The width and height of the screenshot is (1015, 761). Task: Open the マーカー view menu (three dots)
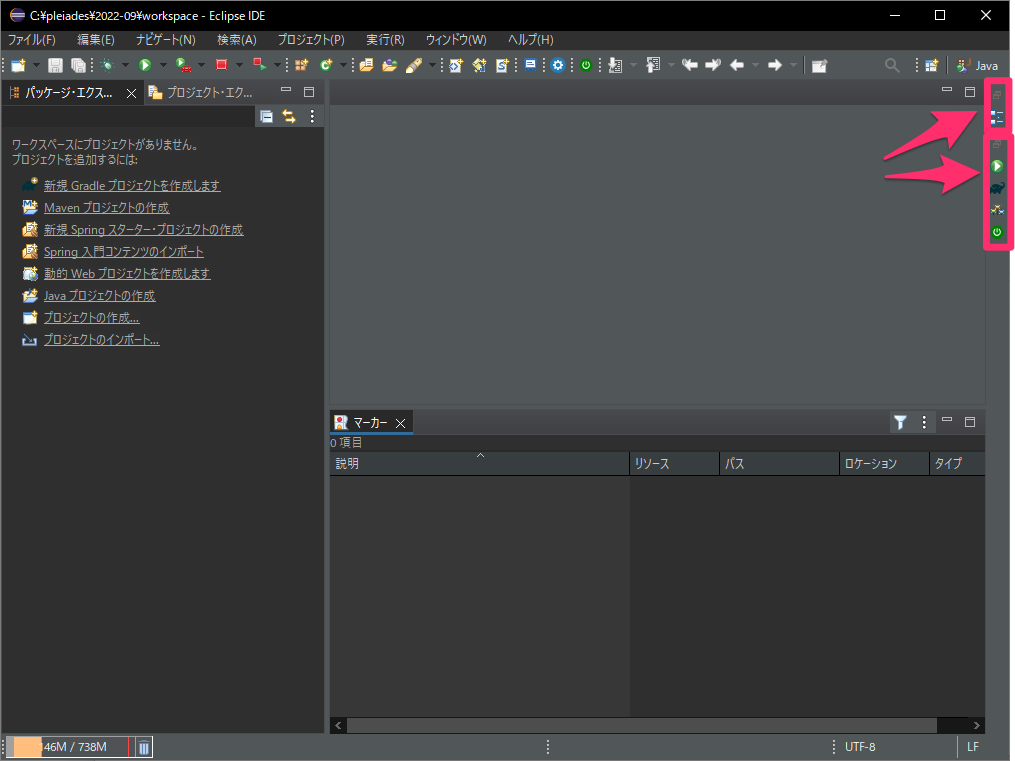(924, 423)
